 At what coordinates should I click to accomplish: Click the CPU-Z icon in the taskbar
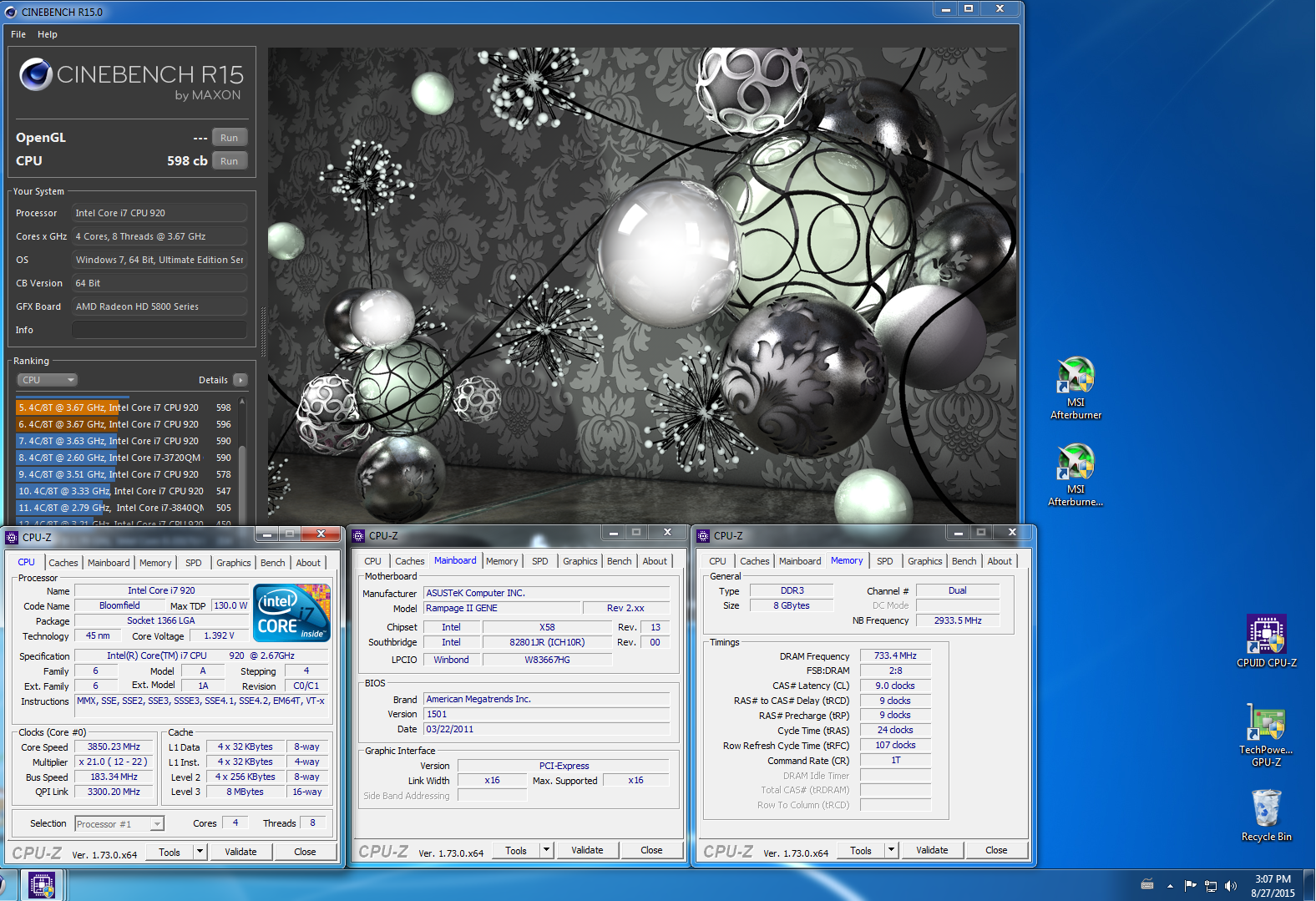[42, 885]
